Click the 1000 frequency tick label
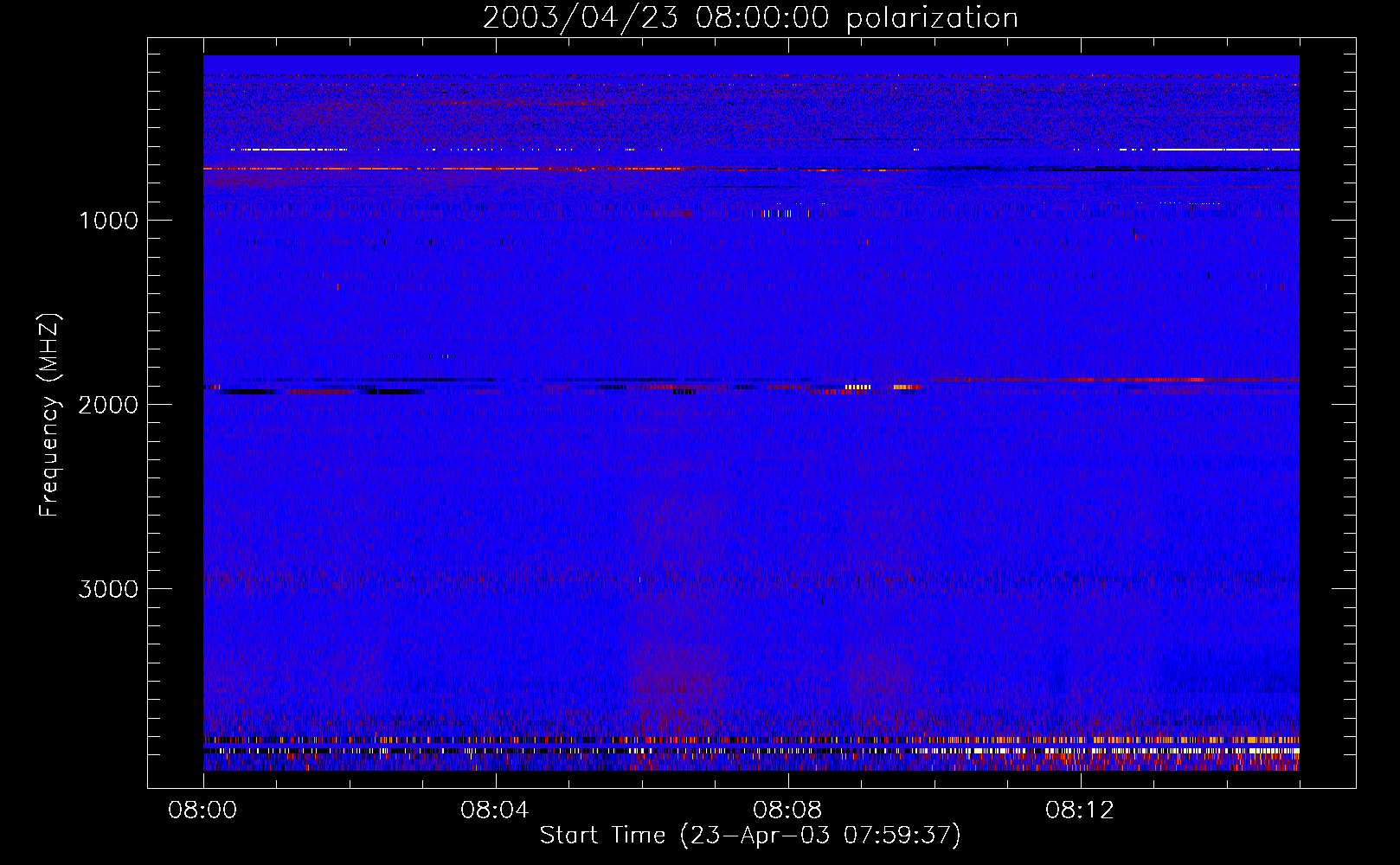Screen dimensions: 1400x865 (108, 221)
